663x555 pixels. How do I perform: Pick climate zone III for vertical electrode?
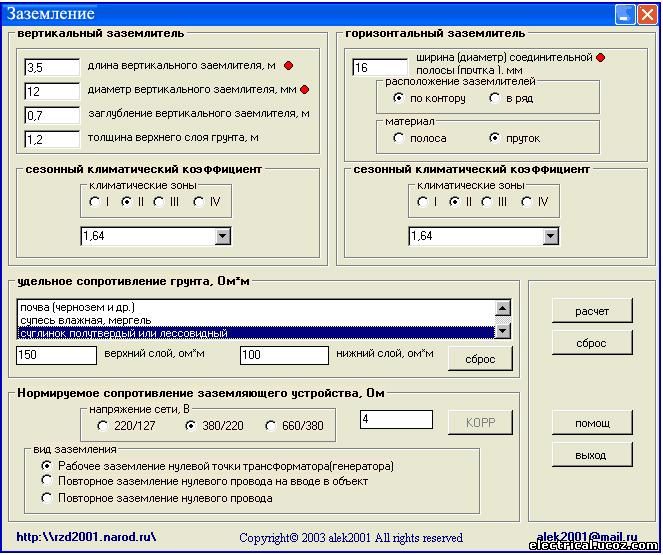click(159, 202)
